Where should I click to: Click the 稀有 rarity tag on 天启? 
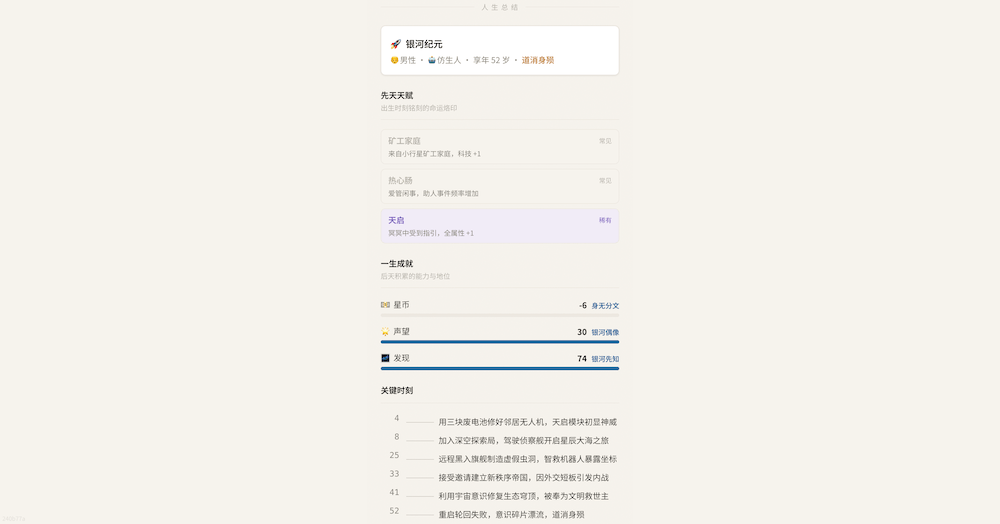[605, 220]
